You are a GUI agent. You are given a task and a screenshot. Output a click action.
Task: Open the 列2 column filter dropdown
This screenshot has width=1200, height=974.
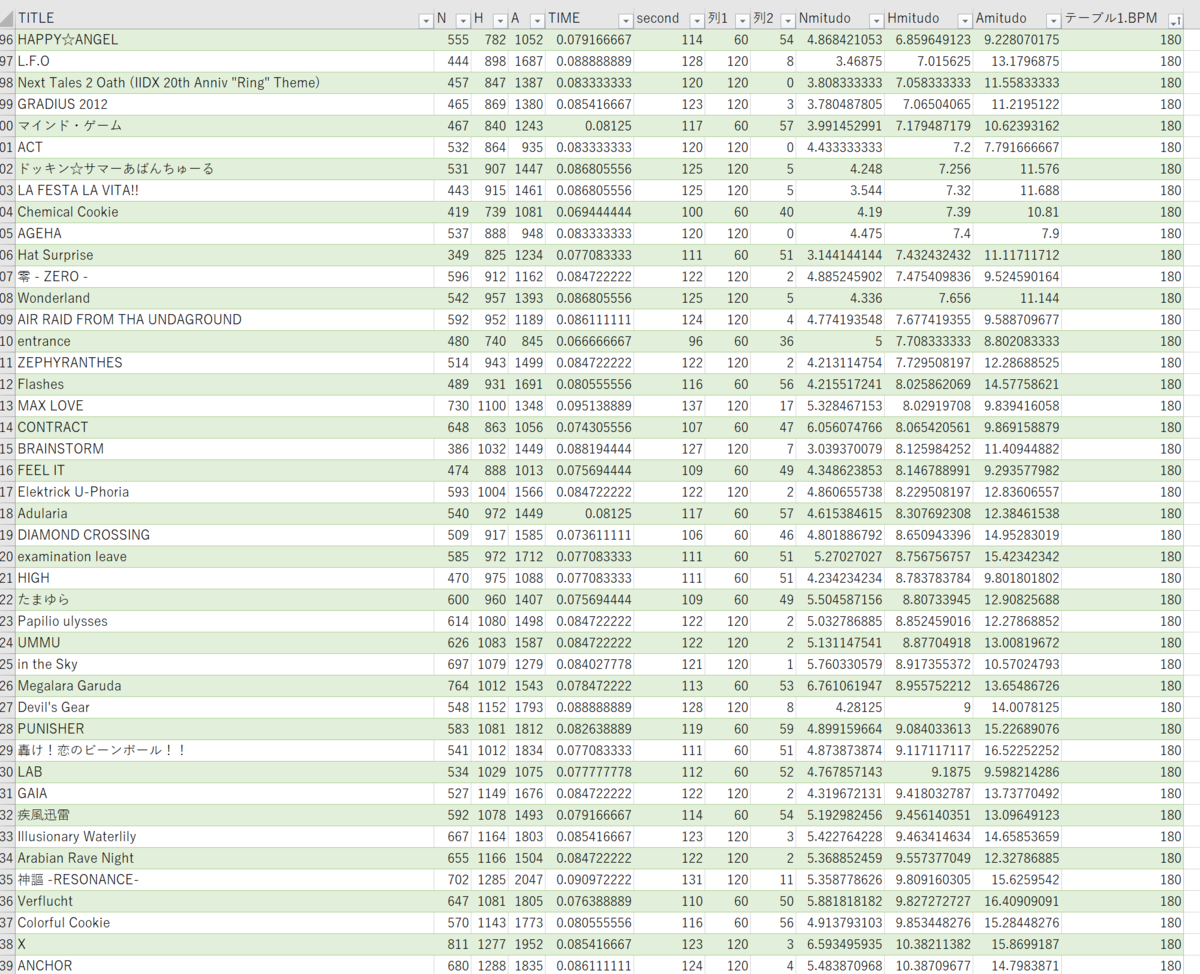tap(787, 19)
